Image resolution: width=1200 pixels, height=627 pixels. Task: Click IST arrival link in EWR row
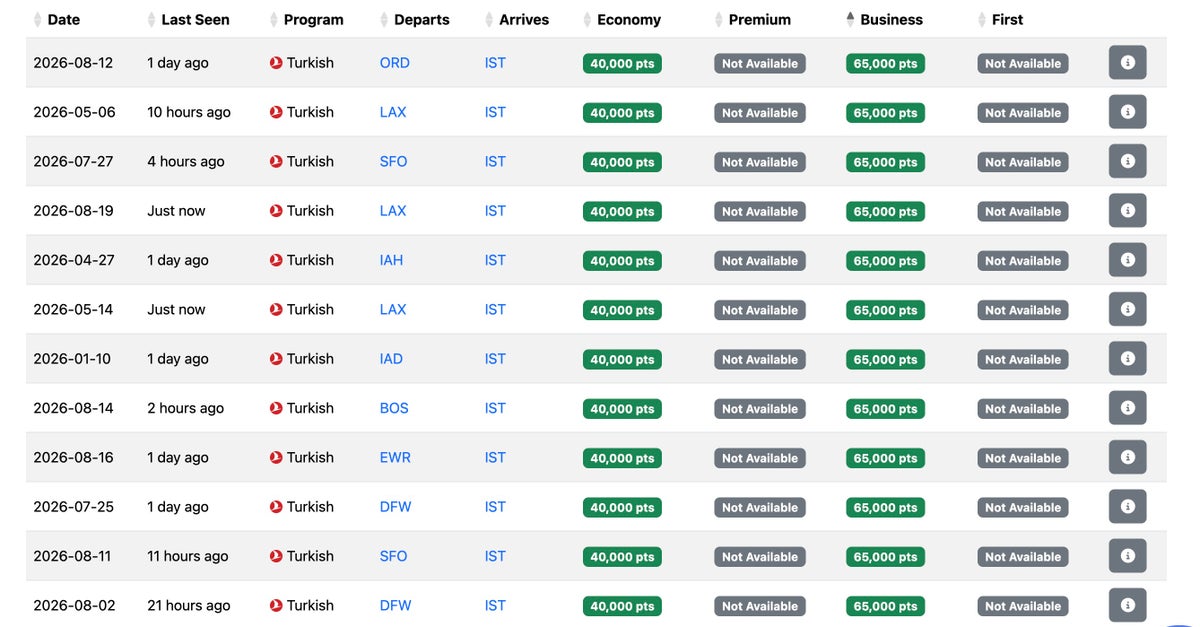point(495,457)
